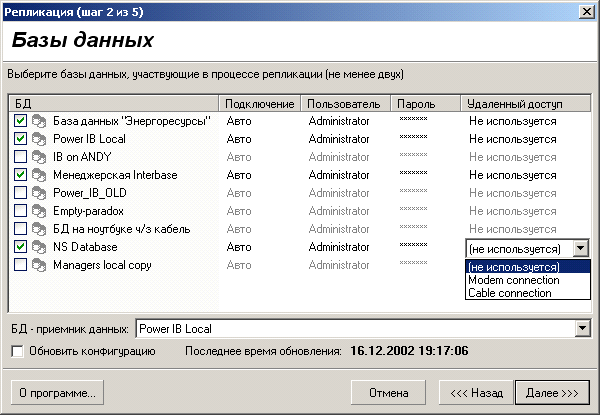Click database icon next to Power_IB_OLD
Image resolution: width=600 pixels, height=415 pixels.
tap(39, 193)
